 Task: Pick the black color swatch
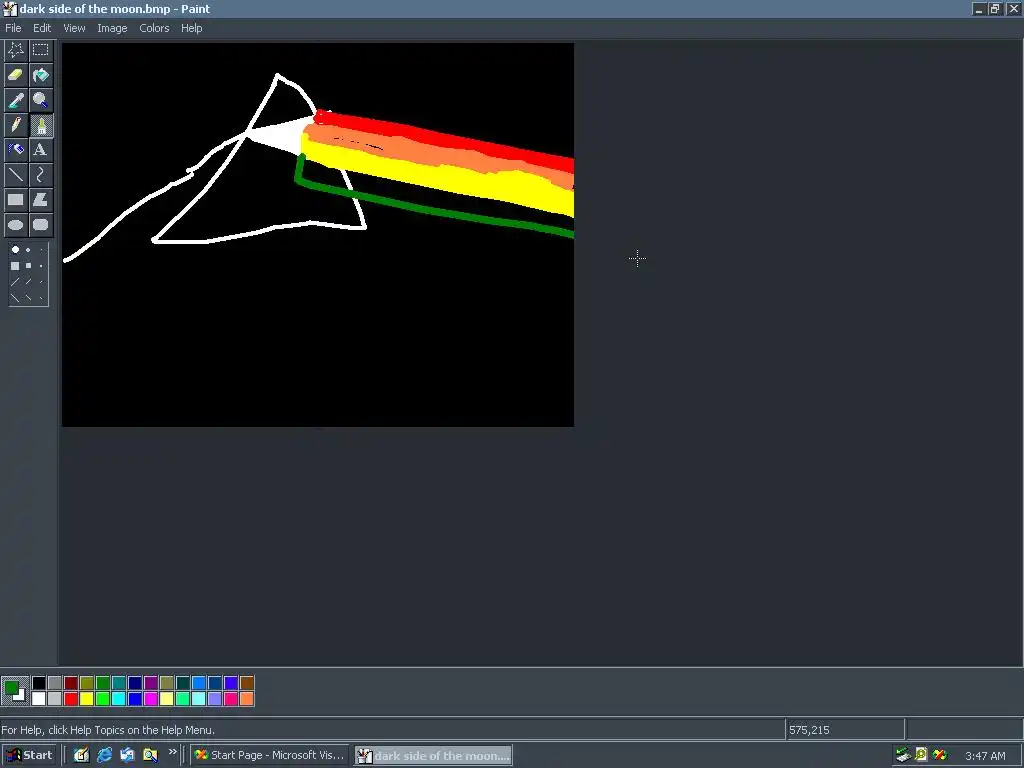tap(39, 683)
